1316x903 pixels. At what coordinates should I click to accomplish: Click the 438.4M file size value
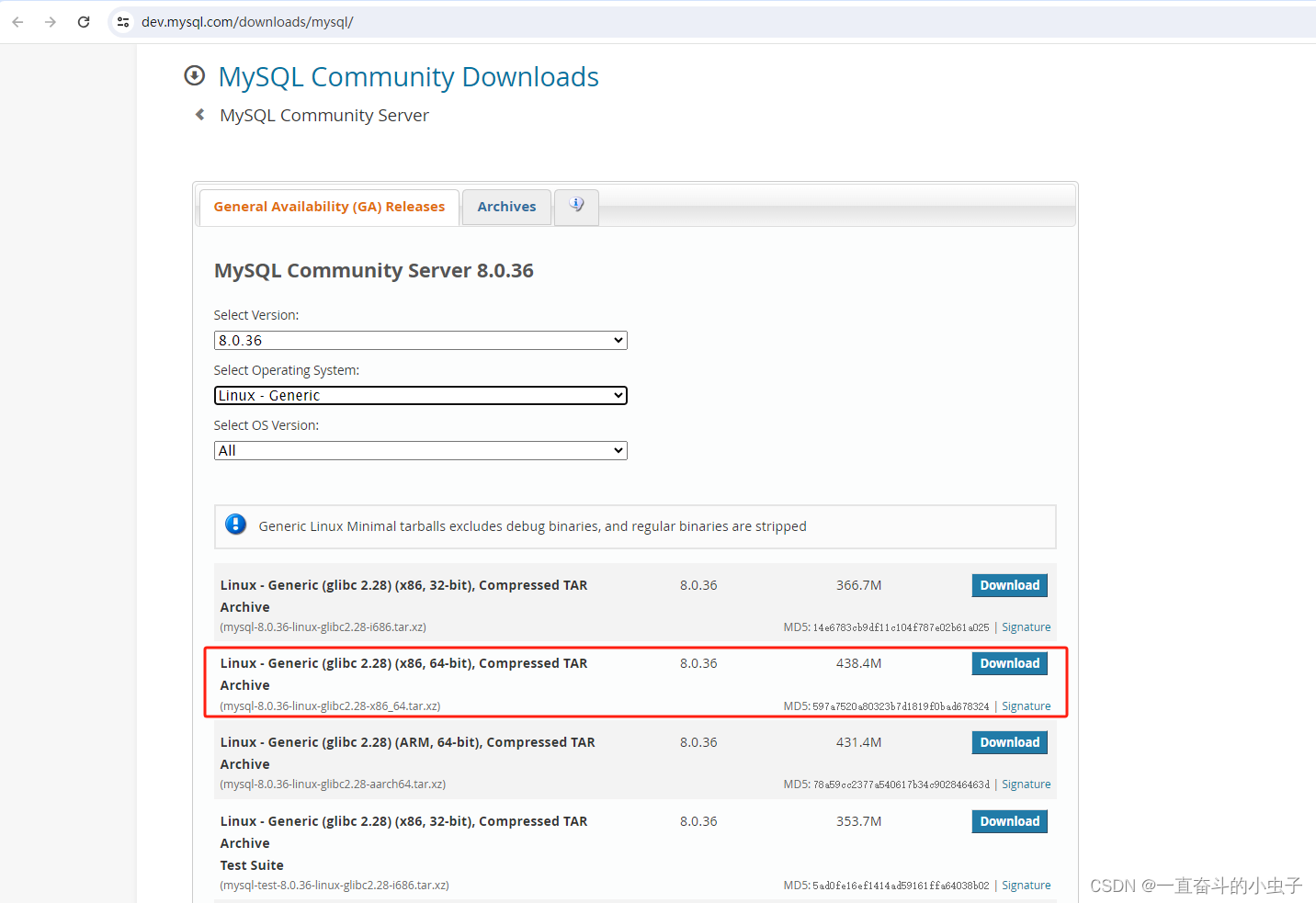pos(858,663)
